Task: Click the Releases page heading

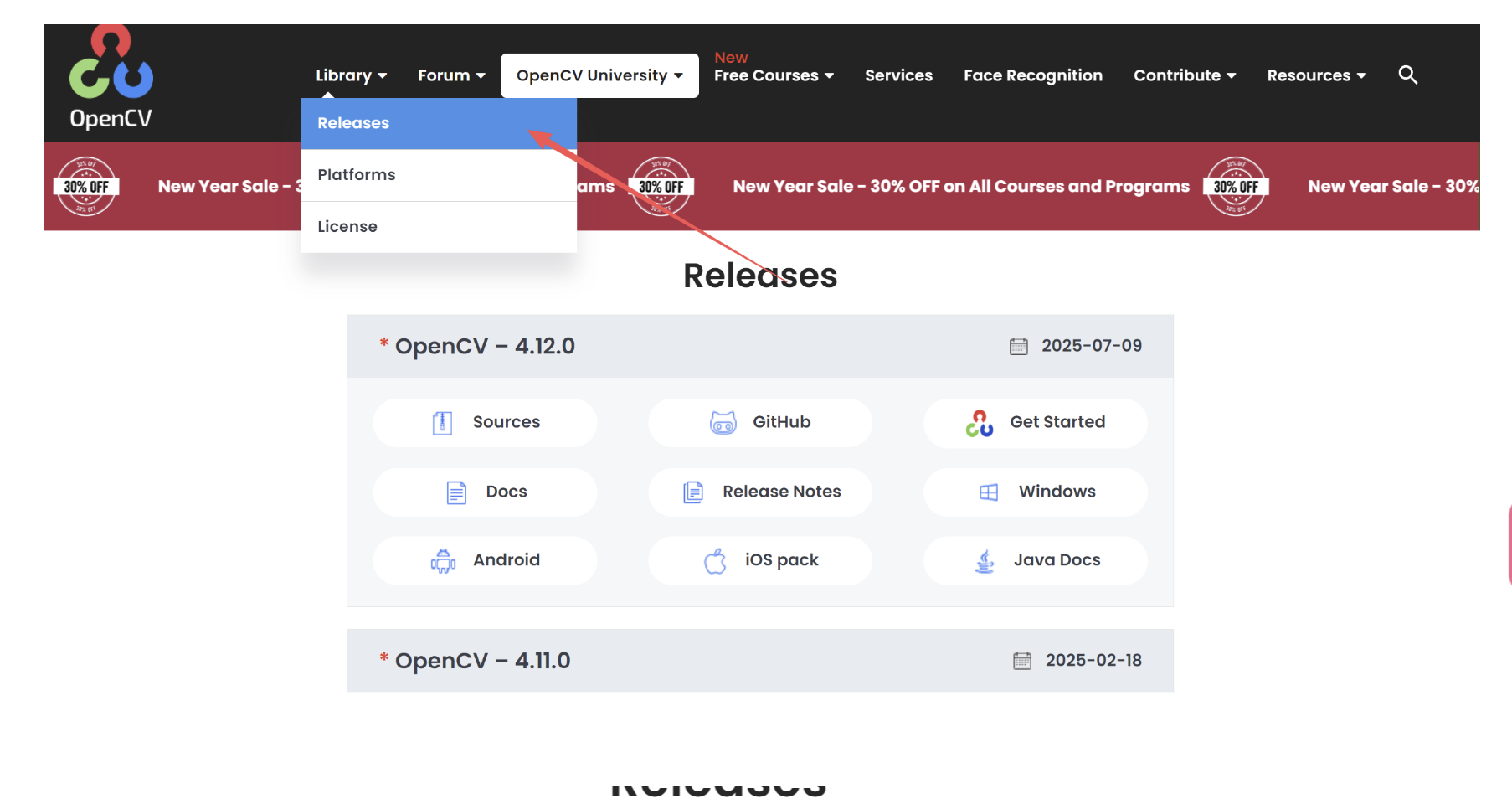Action: 760,276
